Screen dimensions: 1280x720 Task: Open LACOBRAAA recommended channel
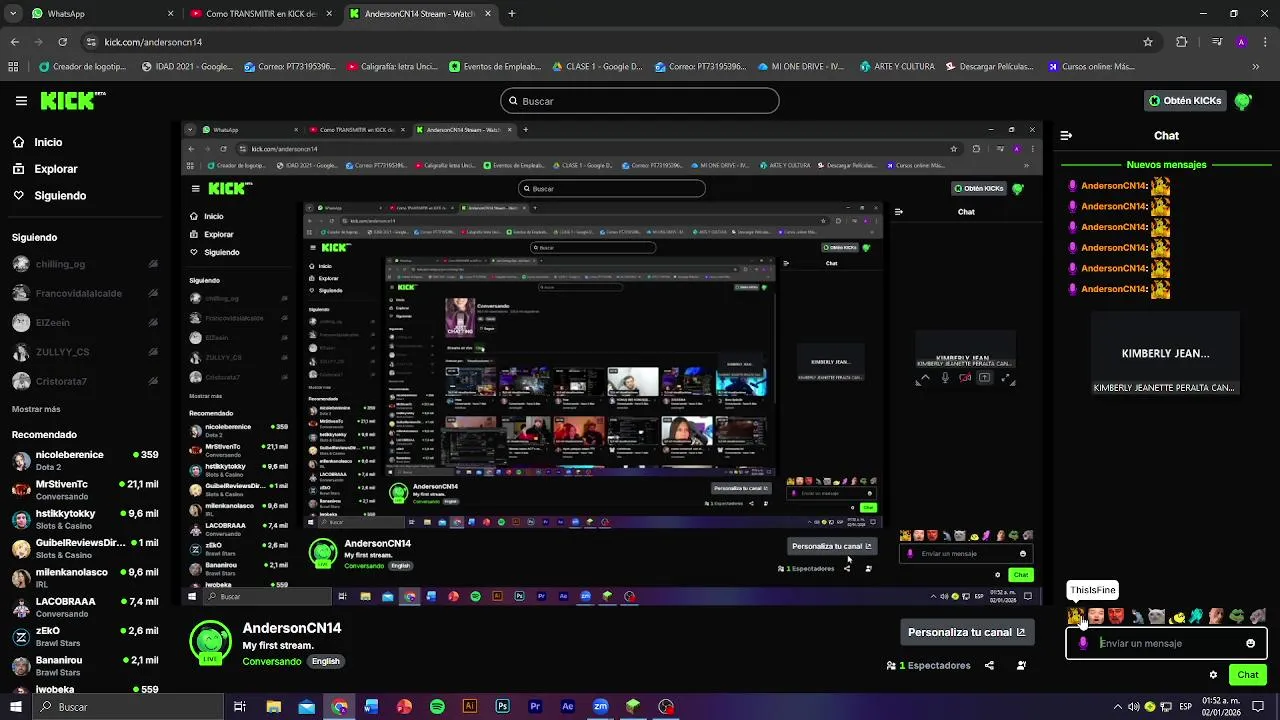point(85,607)
